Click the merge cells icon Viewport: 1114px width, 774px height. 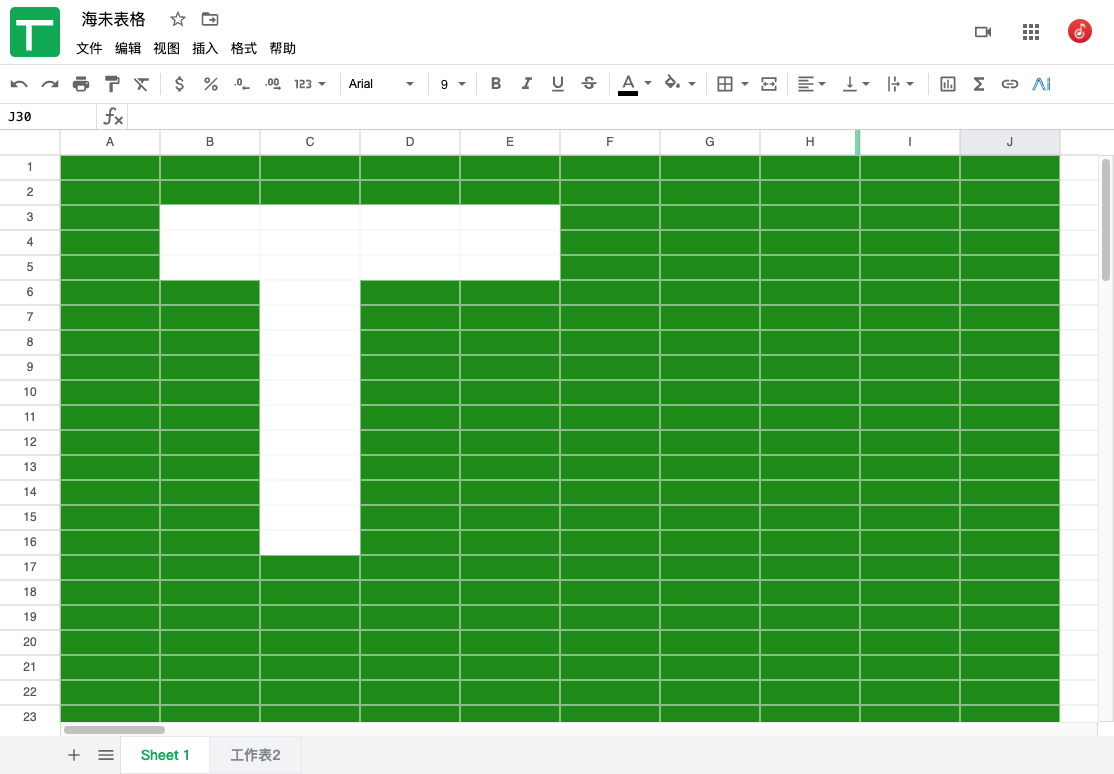(x=769, y=84)
